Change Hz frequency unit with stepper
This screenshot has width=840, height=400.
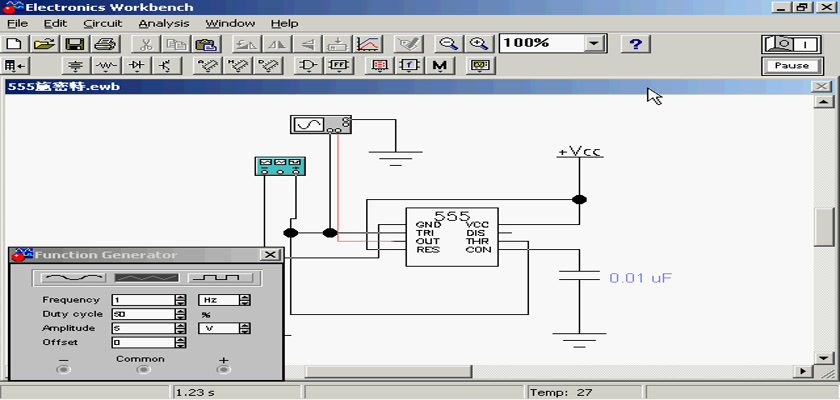[x=245, y=300]
